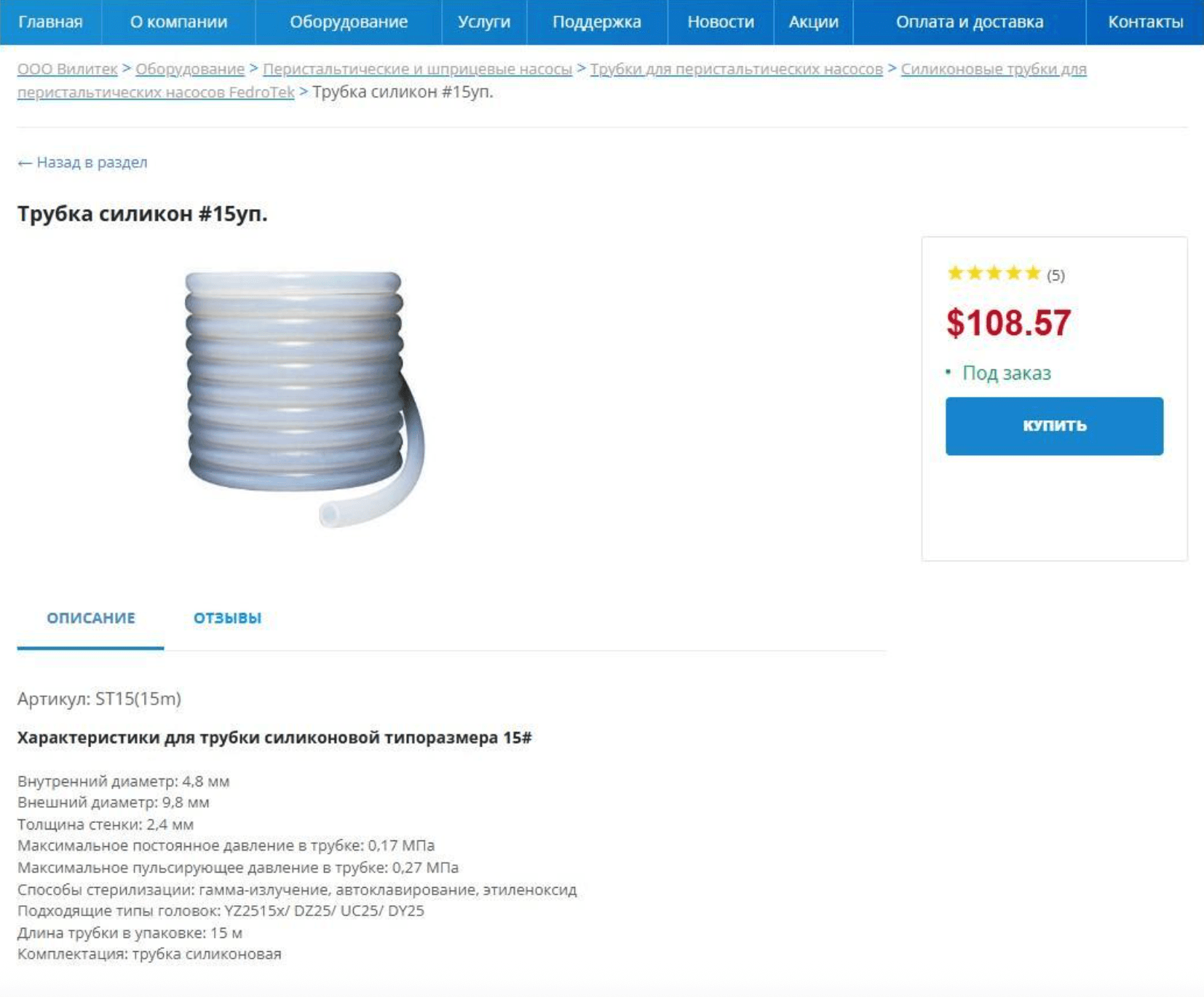Open the Услуги navigation item
This screenshot has height=997, width=1204.
coord(484,22)
